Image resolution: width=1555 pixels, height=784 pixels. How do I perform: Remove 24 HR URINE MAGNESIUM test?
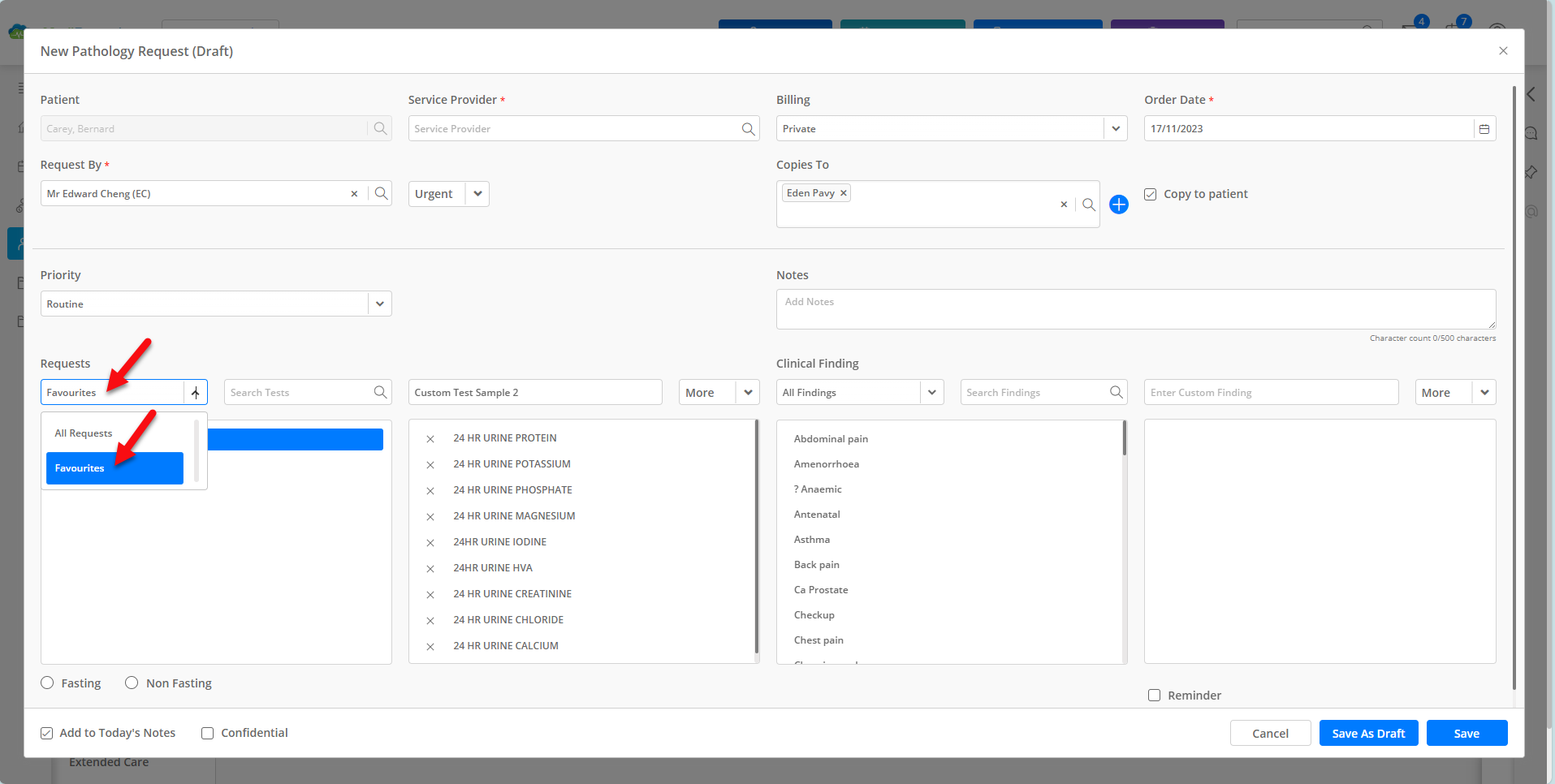[x=430, y=517]
